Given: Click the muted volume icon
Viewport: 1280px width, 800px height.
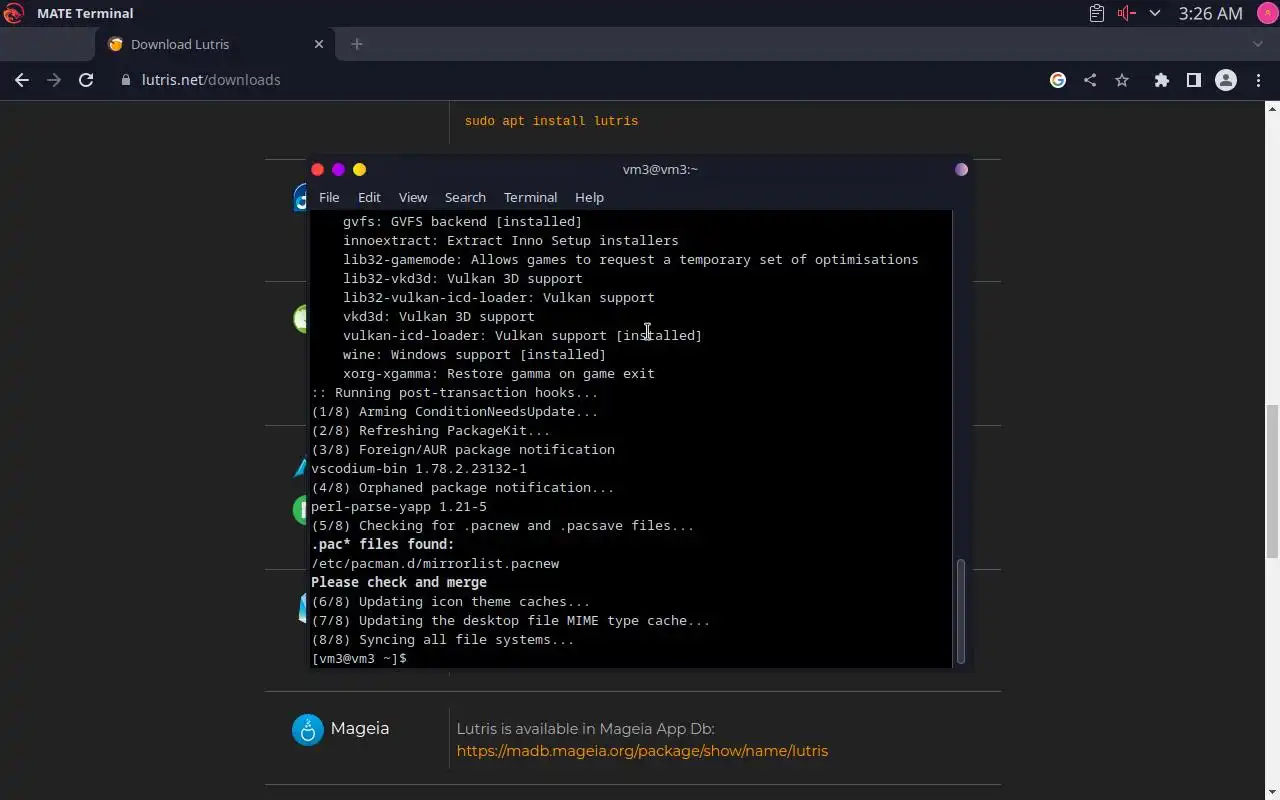Looking at the screenshot, I should (1127, 13).
